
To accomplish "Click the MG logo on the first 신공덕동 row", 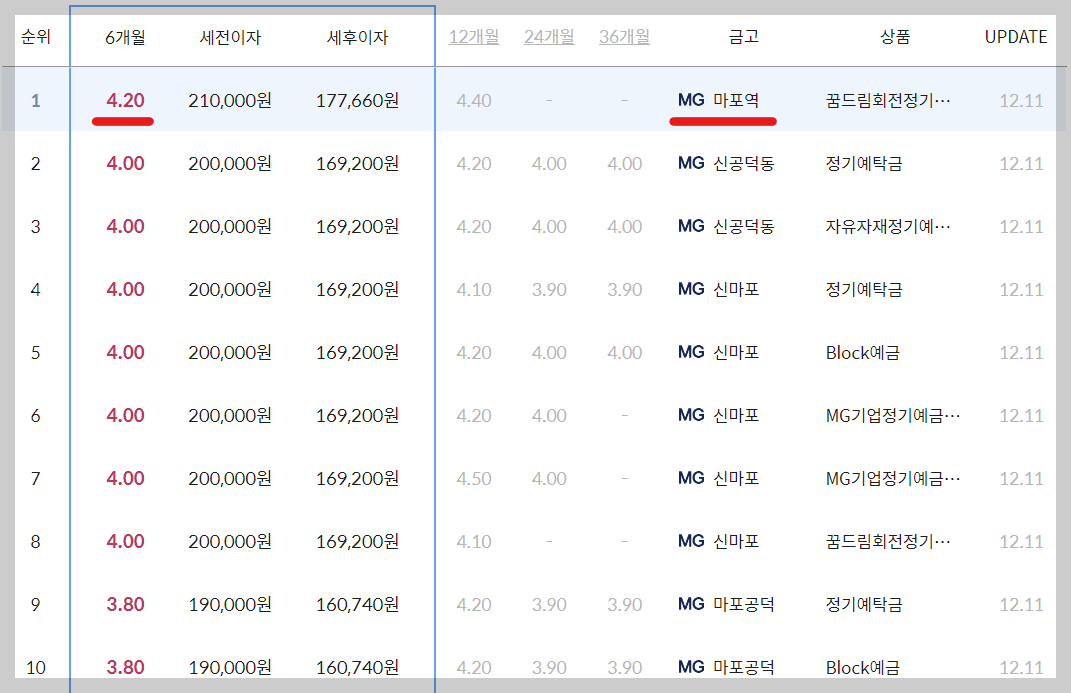I will coord(691,163).
